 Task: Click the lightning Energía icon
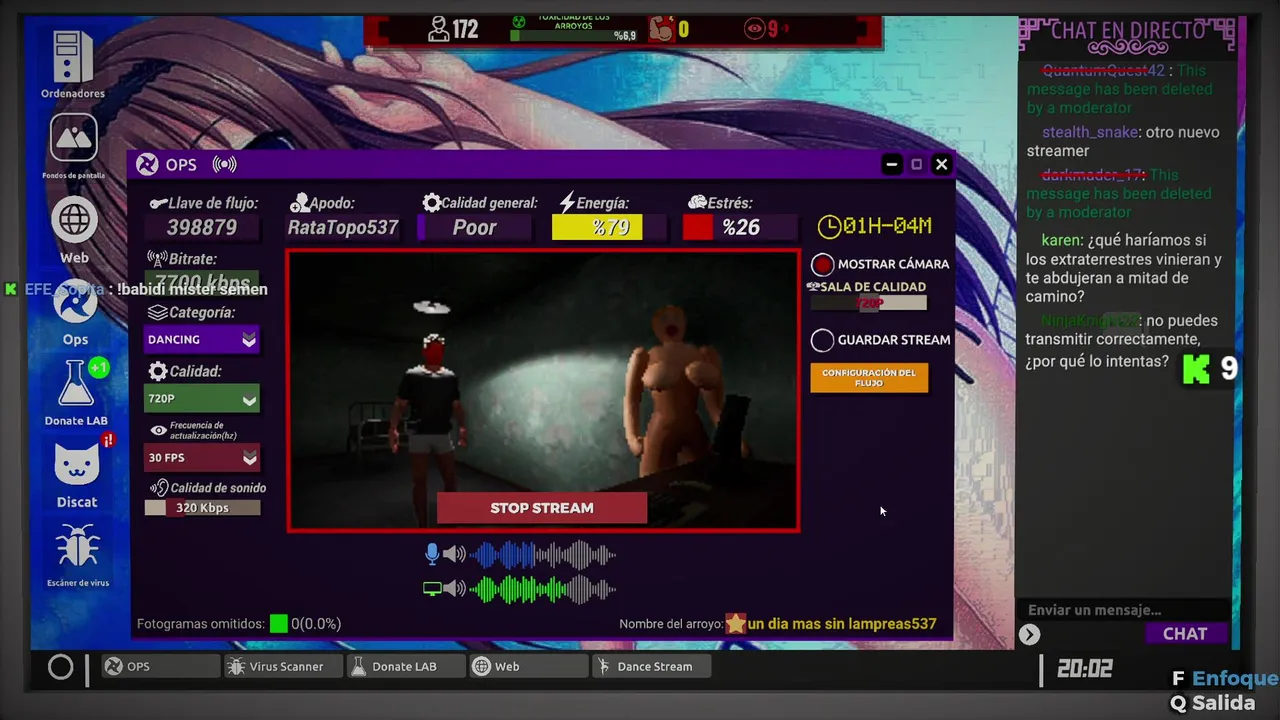(567, 203)
